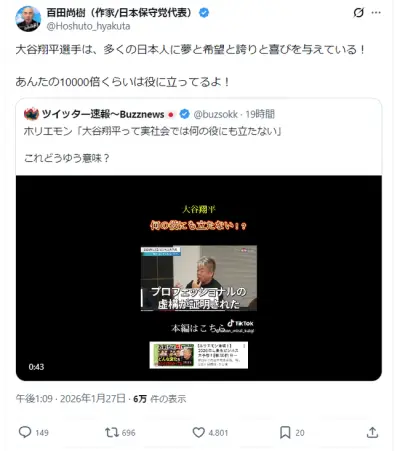
Task: Open the post timestamp 午後1:09 · 2026年1月27日
Action: (x=71, y=398)
